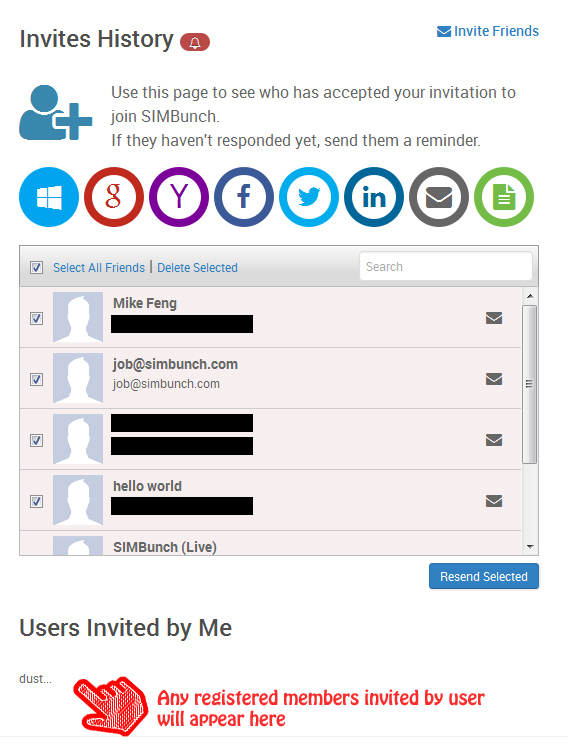
Task: Click the Delete Selected link
Action: [197, 268]
